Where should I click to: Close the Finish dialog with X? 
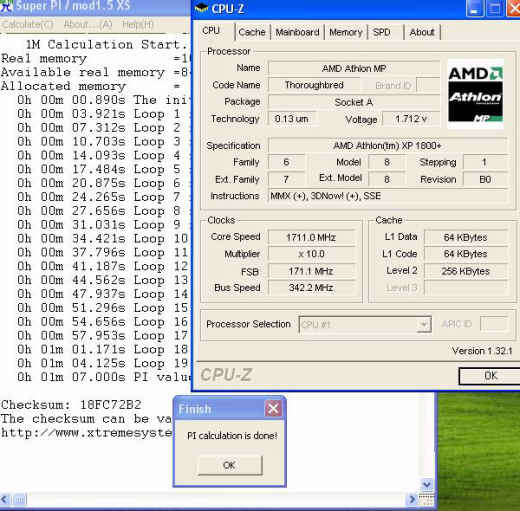click(x=273, y=409)
